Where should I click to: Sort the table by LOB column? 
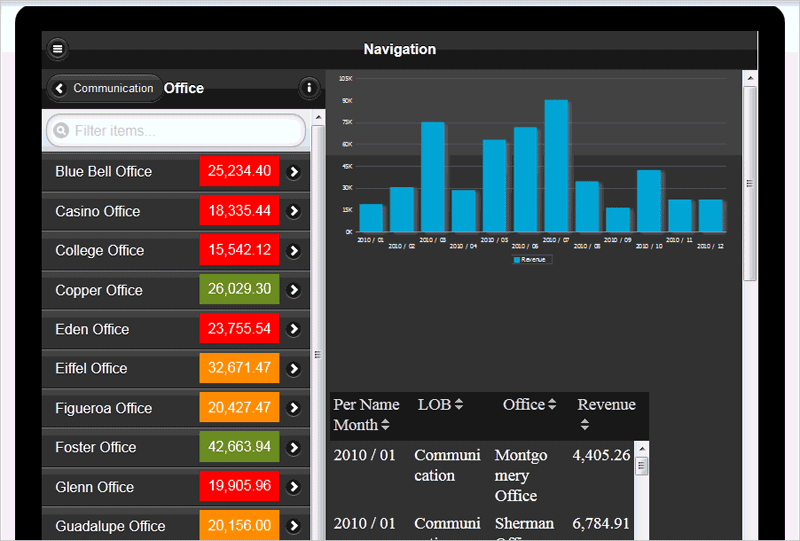click(x=440, y=405)
